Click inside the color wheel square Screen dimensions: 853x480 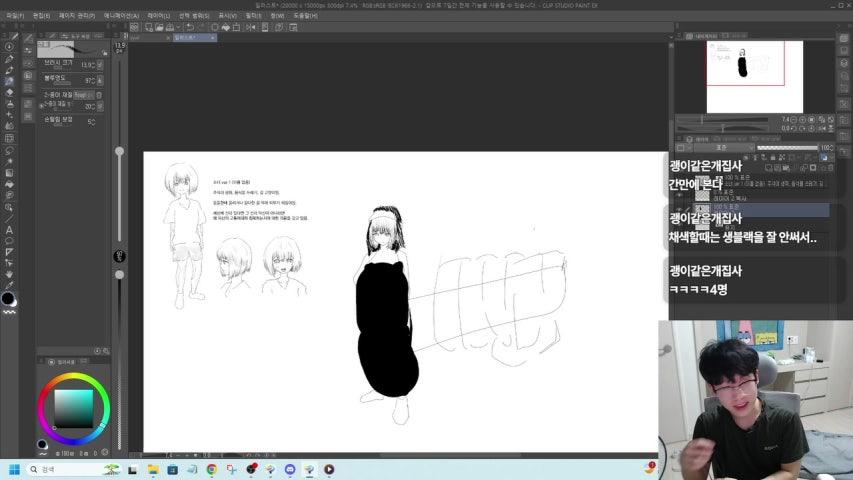[73, 408]
